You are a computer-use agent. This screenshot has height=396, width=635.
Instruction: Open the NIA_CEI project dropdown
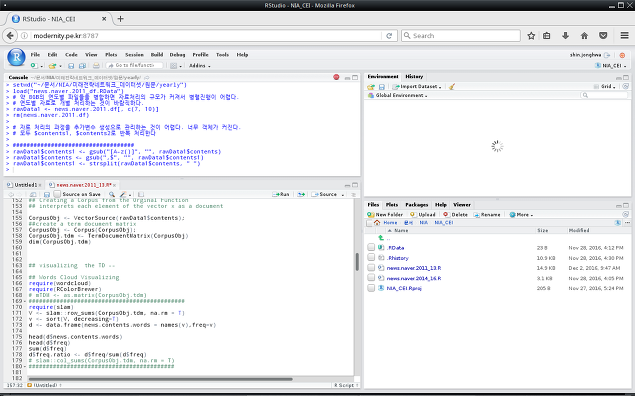[x=611, y=66]
